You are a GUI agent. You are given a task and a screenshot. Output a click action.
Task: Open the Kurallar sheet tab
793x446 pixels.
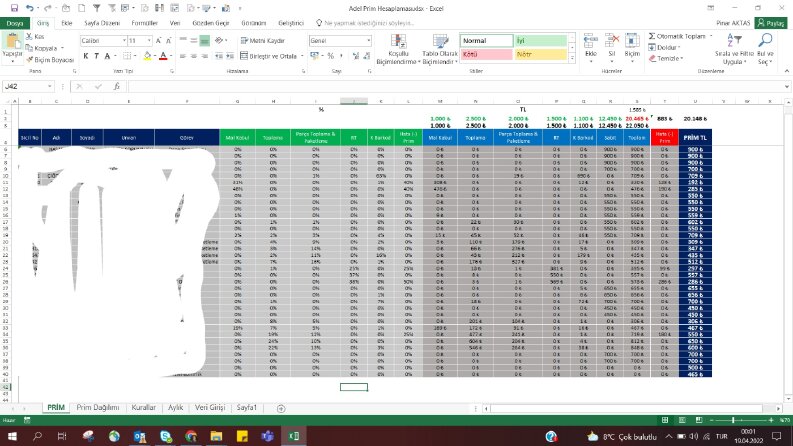(143, 408)
